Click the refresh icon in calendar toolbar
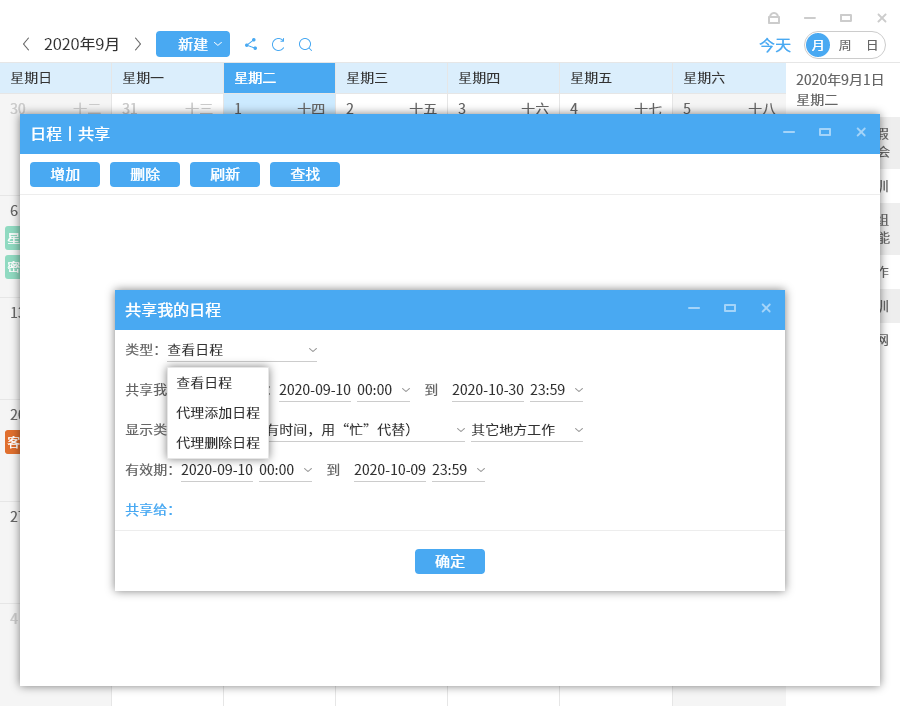This screenshot has width=900, height=706. tap(278, 44)
